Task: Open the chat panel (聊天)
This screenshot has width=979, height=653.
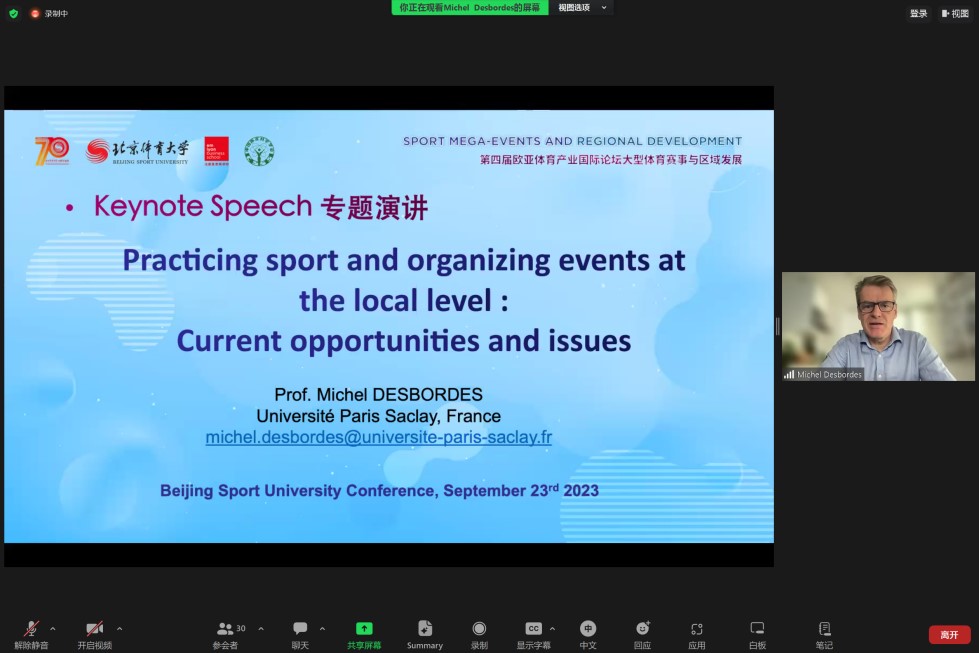Action: (300, 629)
